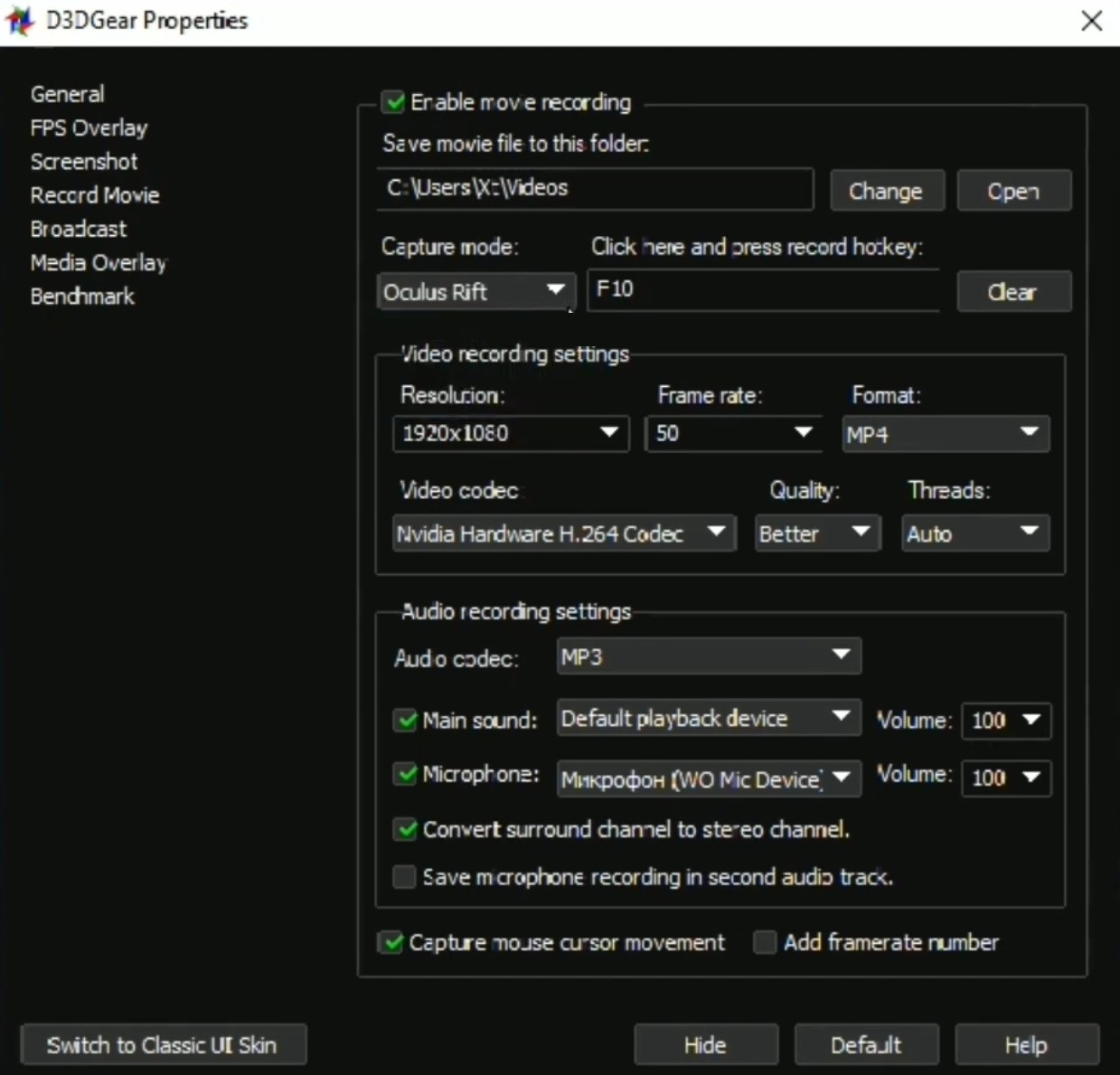This screenshot has width=1120, height=1075.
Task: Expand the Resolution dropdown
Action: pos(511,434)
